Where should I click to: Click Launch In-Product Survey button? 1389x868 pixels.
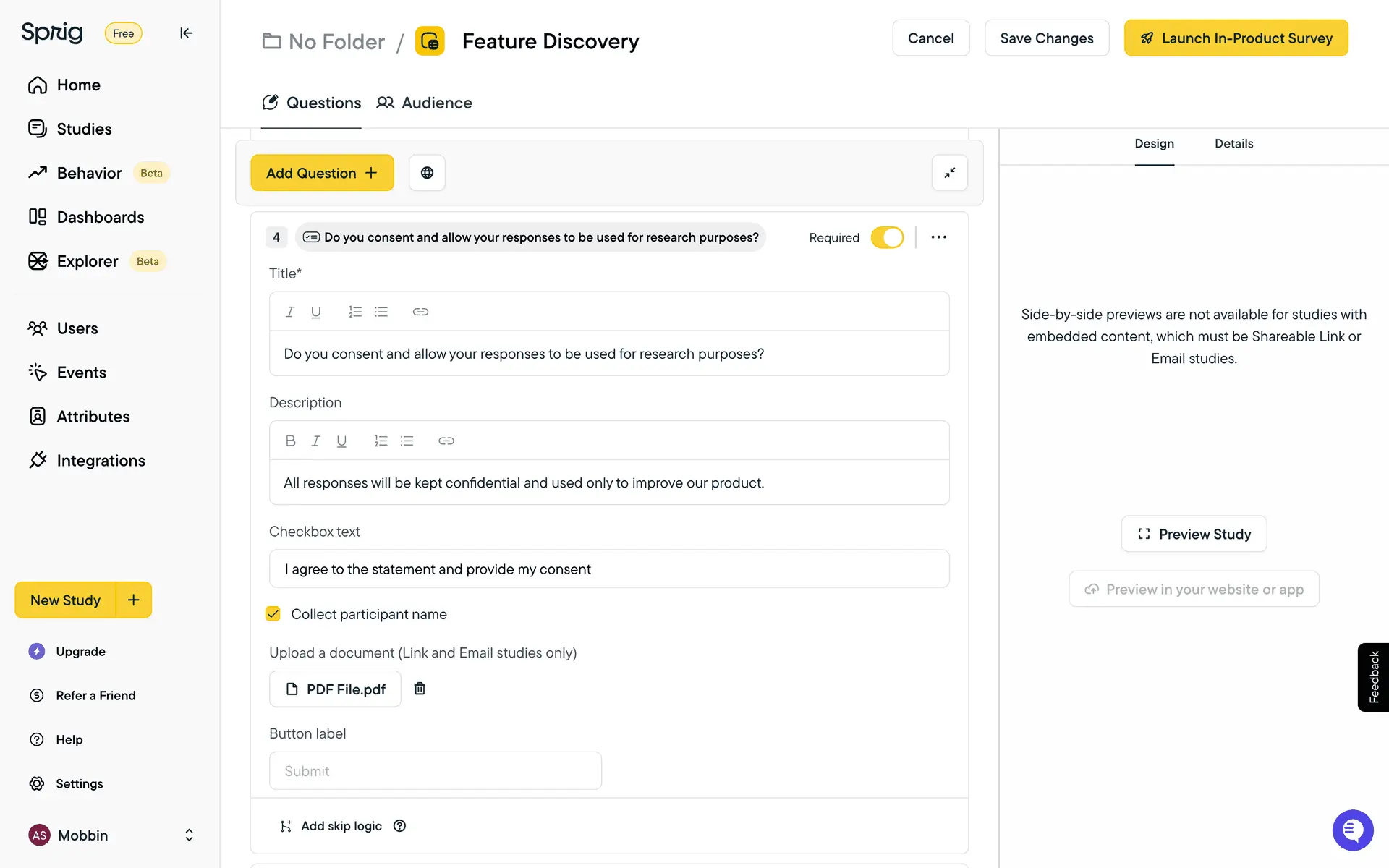coord(1236,38)
